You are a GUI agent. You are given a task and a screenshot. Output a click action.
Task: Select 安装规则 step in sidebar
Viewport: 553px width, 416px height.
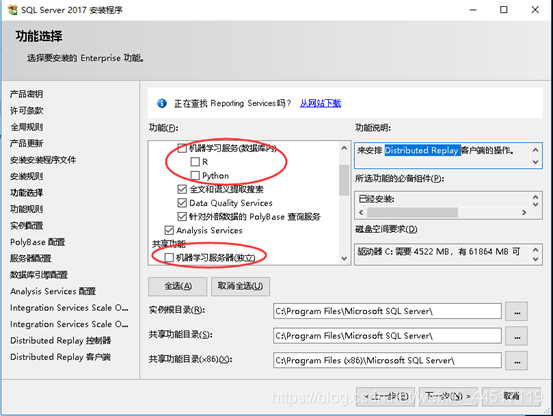coord(27,176)
